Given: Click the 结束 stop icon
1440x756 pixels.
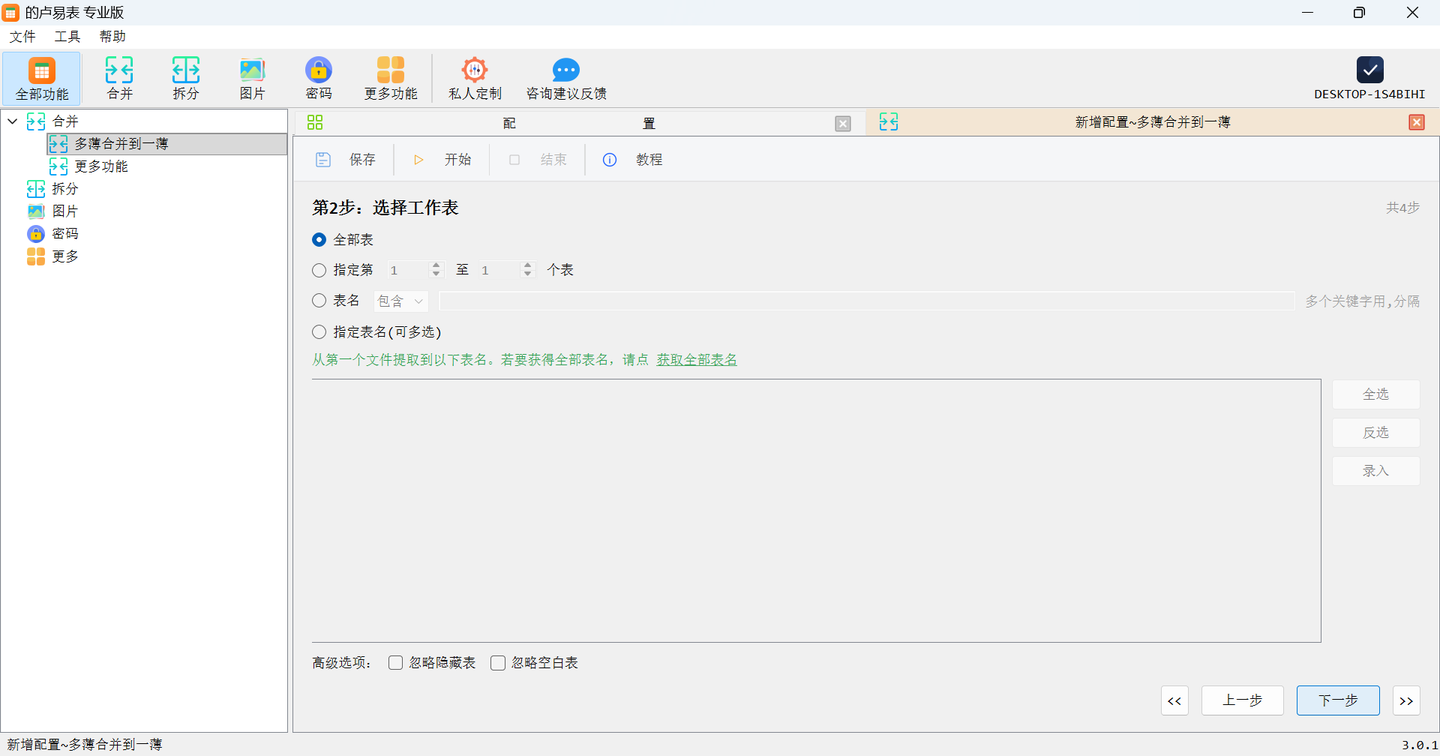Looking at the screenshot, I should click(x=514, y=160).
